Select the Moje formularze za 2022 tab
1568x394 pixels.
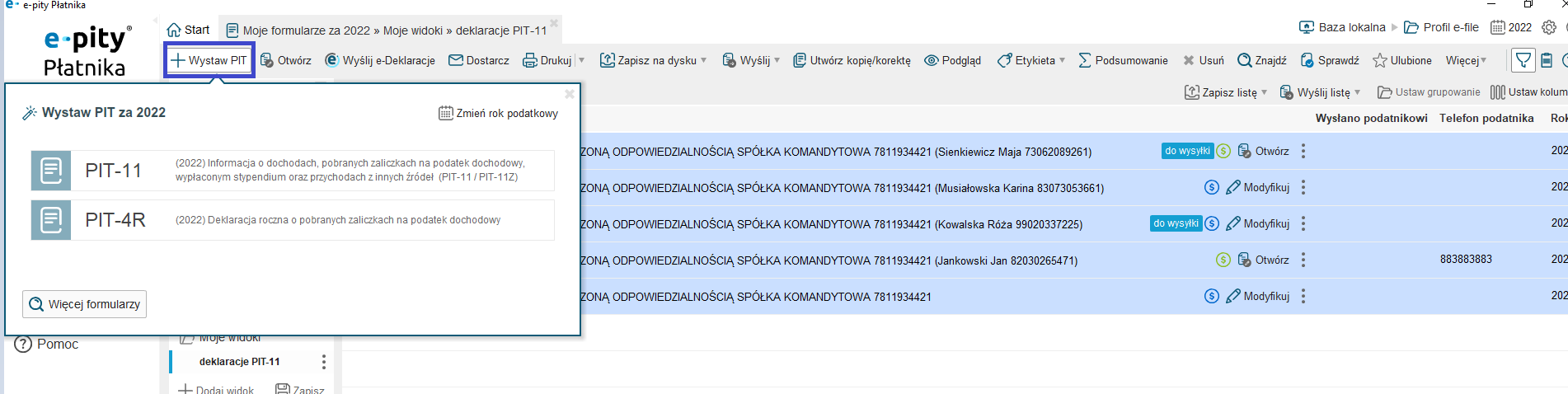pos(386,30)
